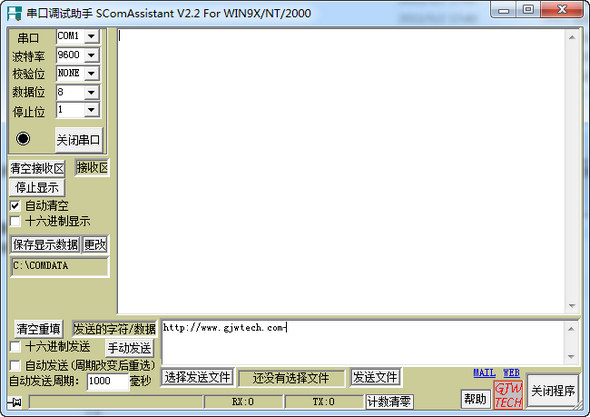Click the 计数清零 button
590x417 pixels.
point(389,402)
